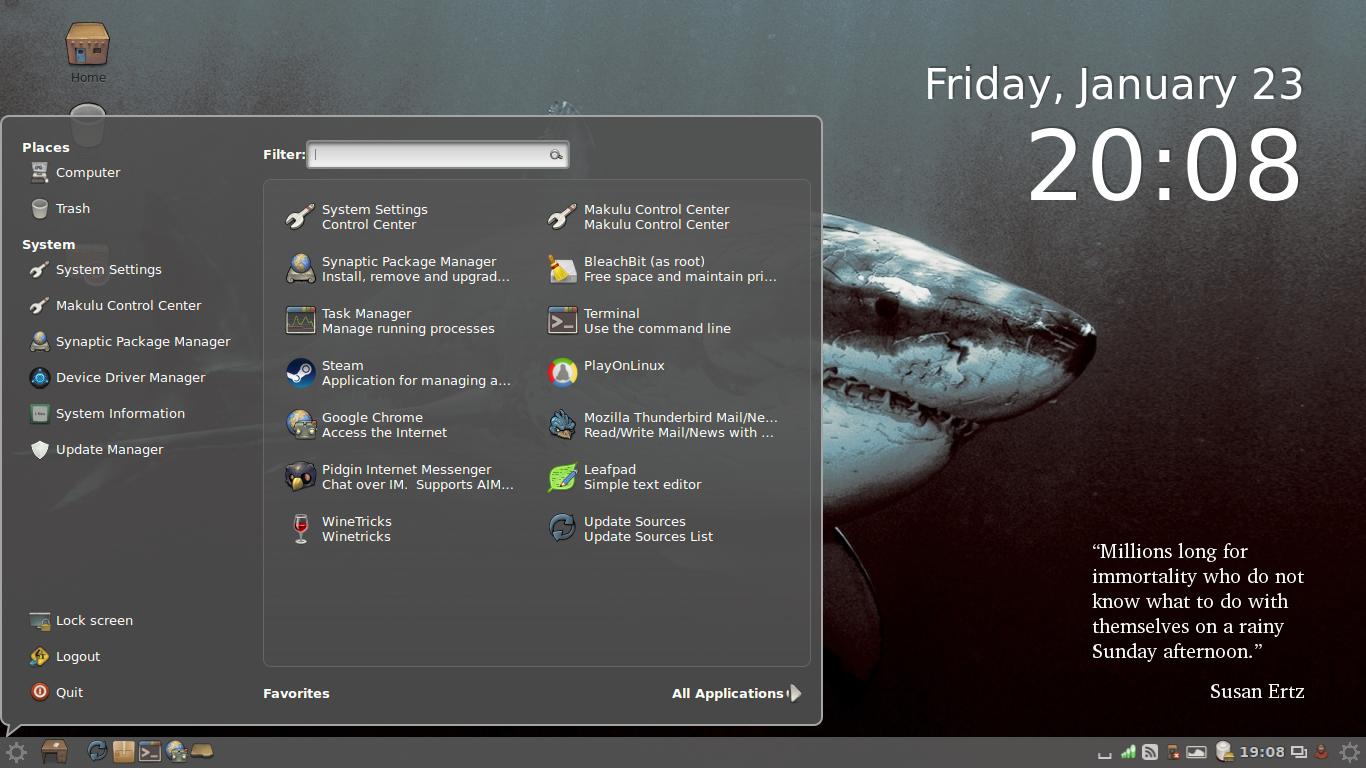Launch the web browser globe on the taskbar

pos(176,752)
